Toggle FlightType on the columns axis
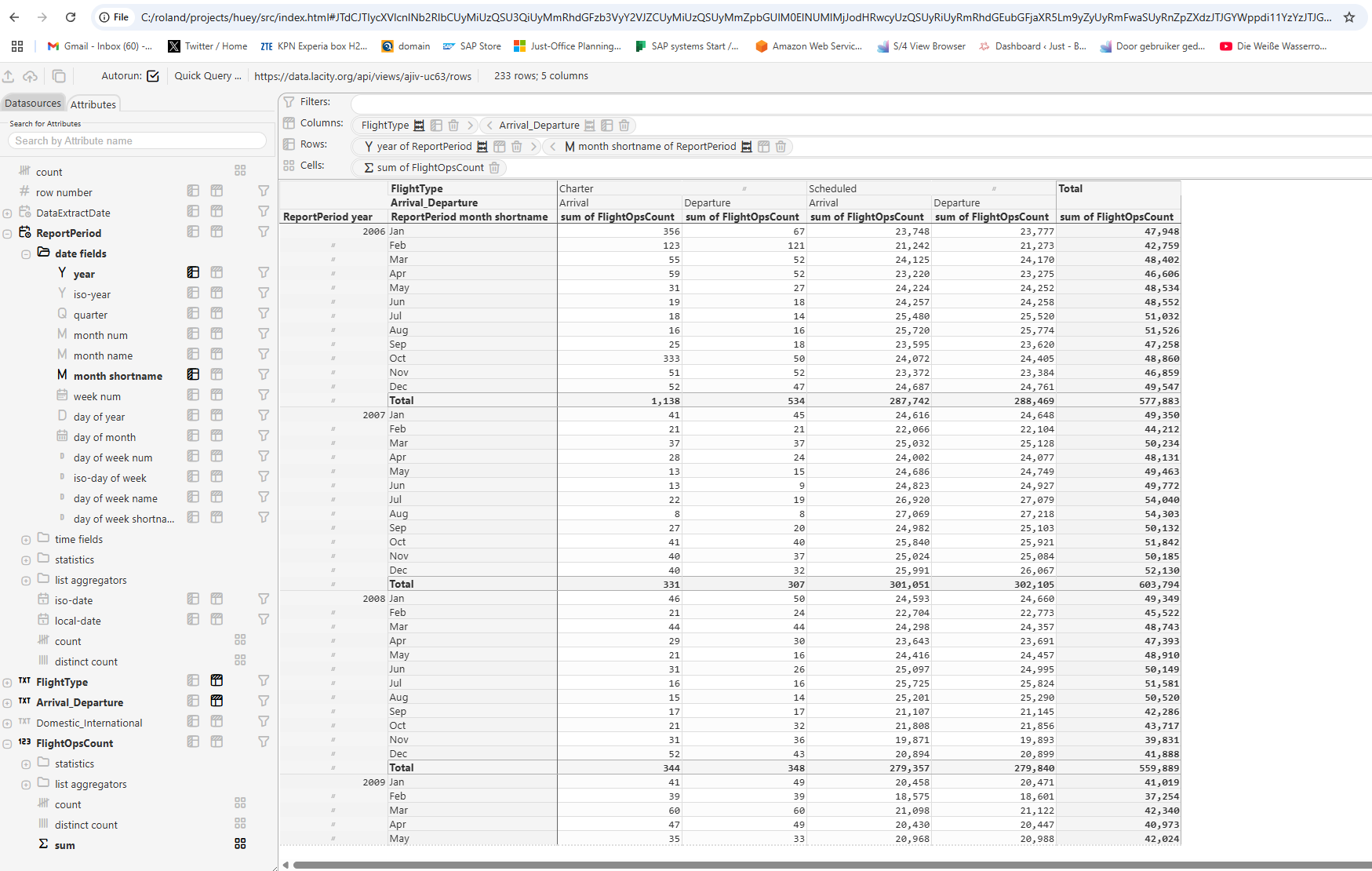The width and height of the screenshot is (1372, 871). [217, 680]
